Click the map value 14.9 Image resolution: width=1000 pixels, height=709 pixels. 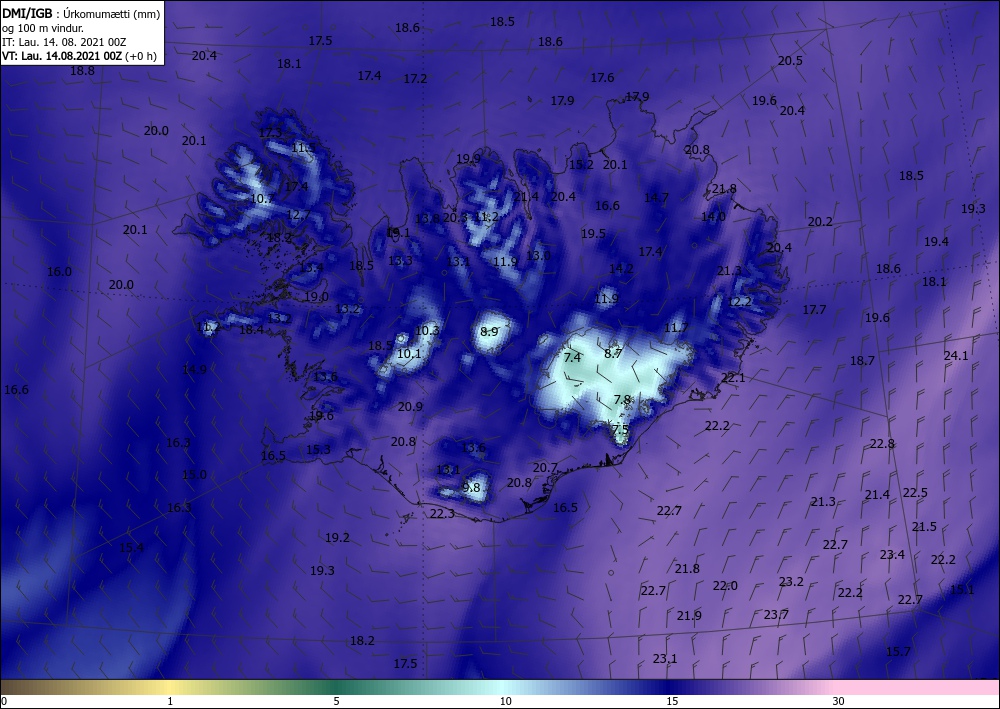195,370
